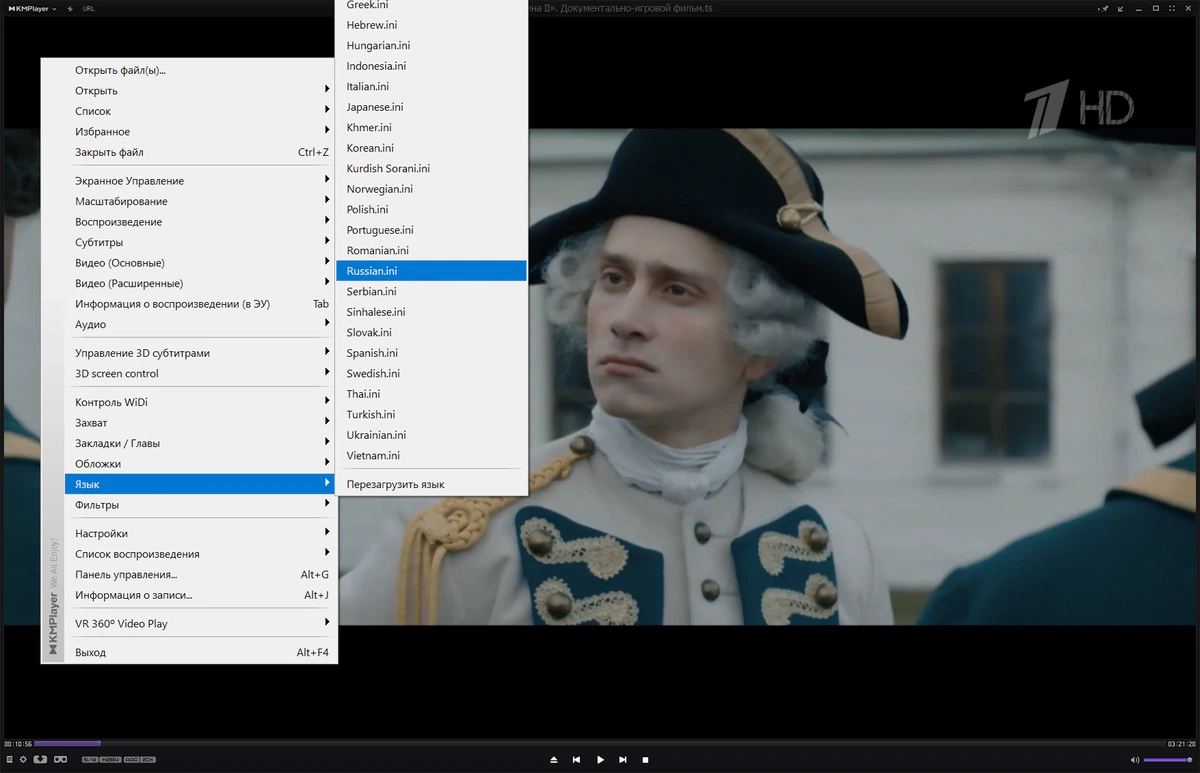Click the H264 codec badge
The width and height of the screenshot is (1200, 773).
pos(110,760)
